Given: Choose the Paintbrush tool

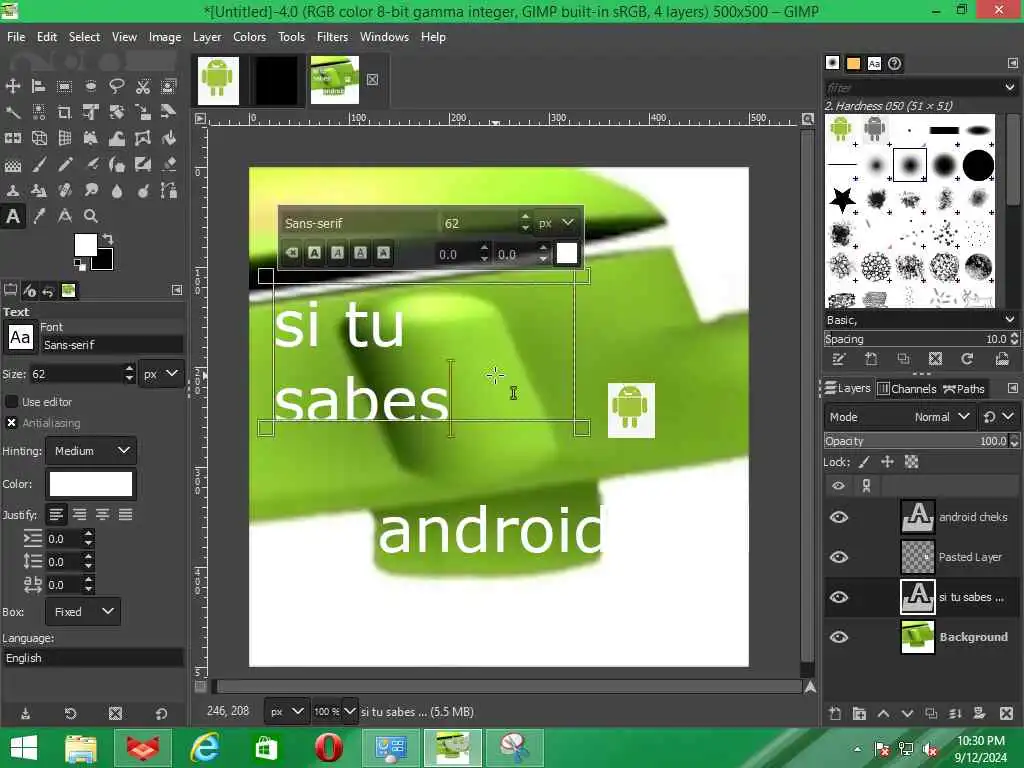Looking at the screenshot, I should pos(39,164).
